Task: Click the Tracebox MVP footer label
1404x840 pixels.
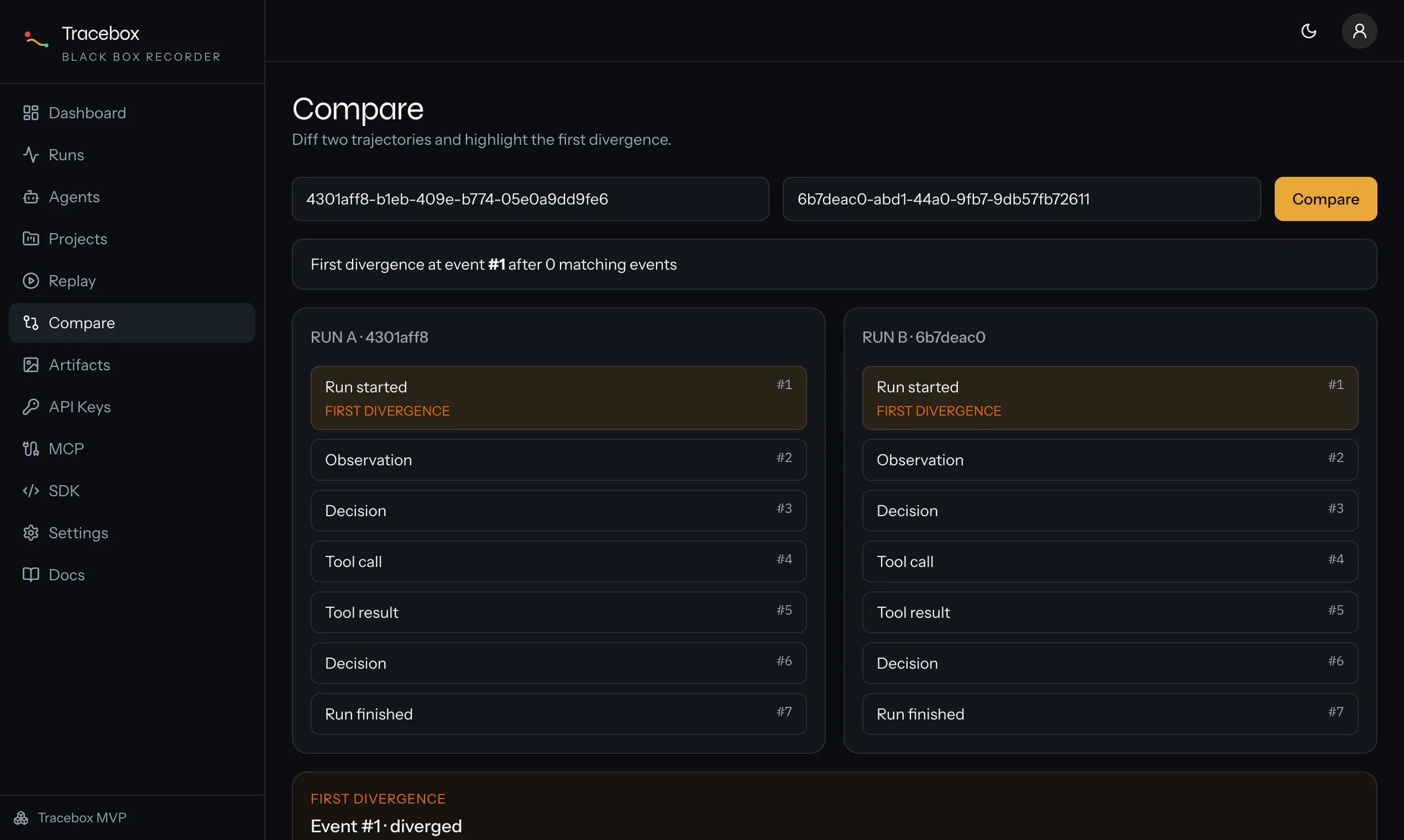Action: coord(82,818)
